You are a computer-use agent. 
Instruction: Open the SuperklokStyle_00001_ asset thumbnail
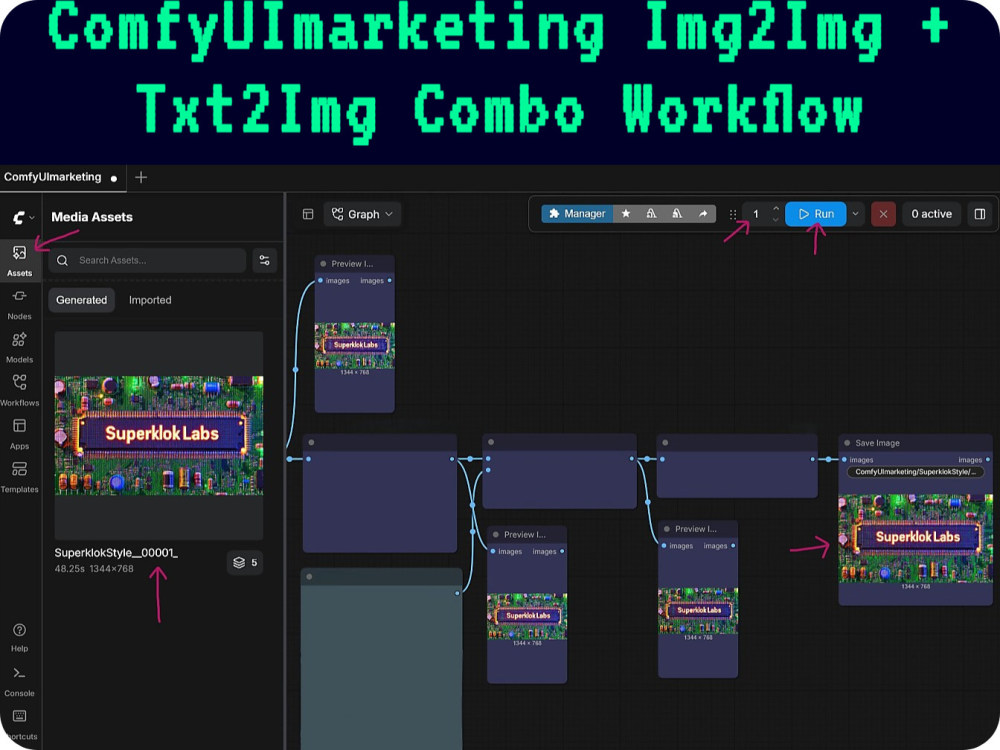159,435
